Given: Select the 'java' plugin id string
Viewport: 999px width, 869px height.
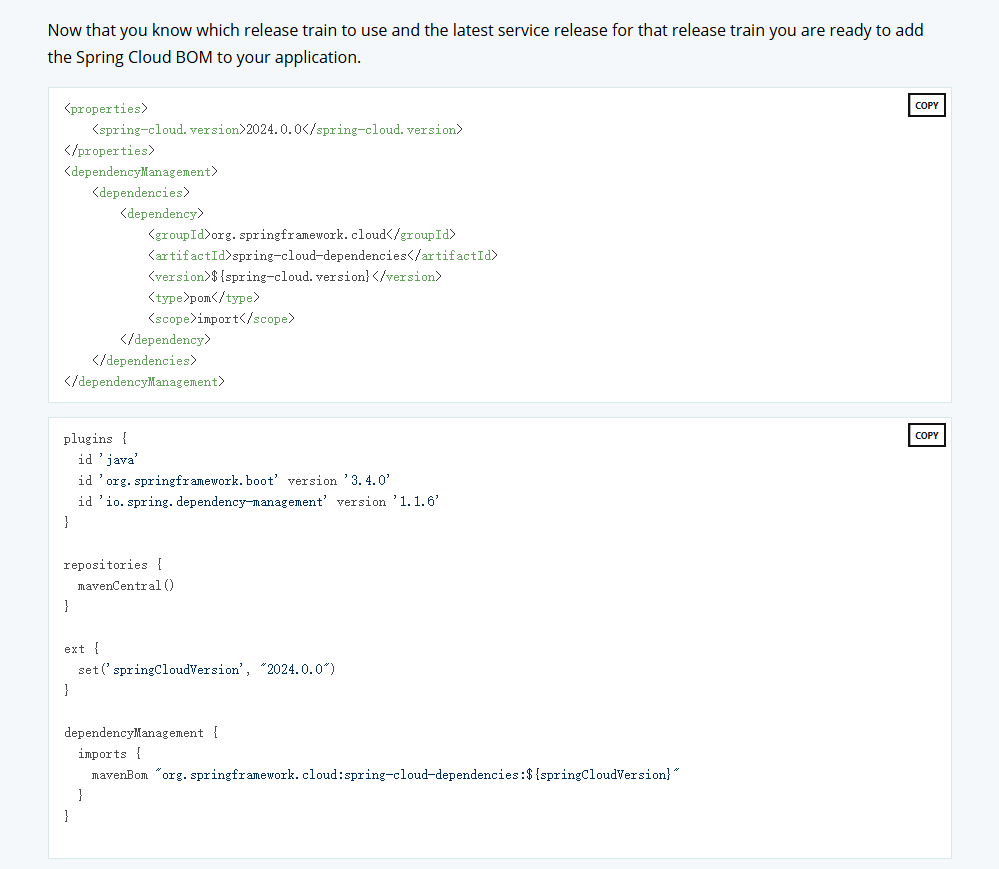Looking at the screenshot, I should click(120, 459).
